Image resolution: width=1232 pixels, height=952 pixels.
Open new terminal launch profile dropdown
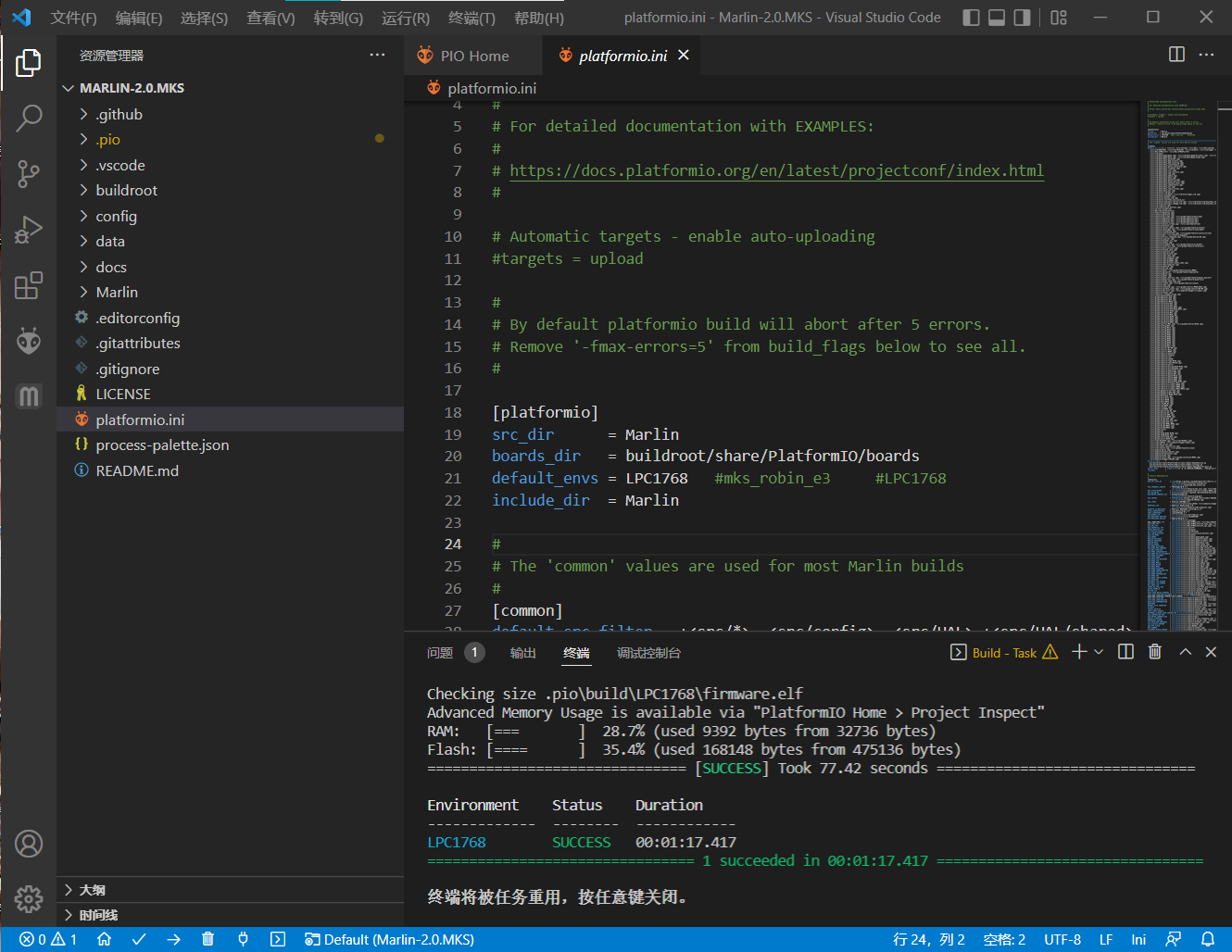[1100, 652]
